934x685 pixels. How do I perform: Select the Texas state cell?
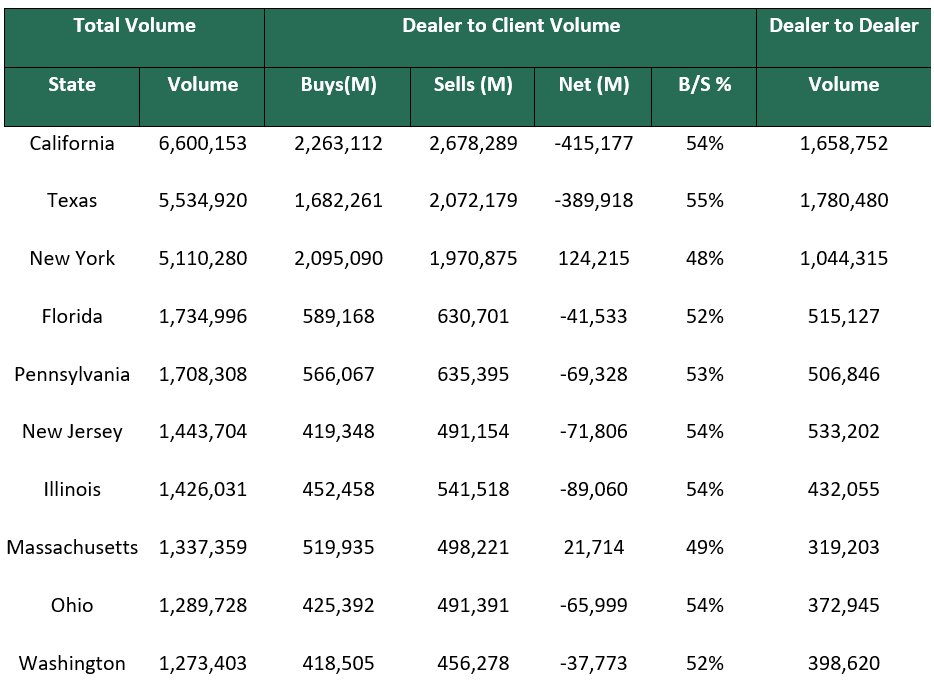(x=72, y=201)
